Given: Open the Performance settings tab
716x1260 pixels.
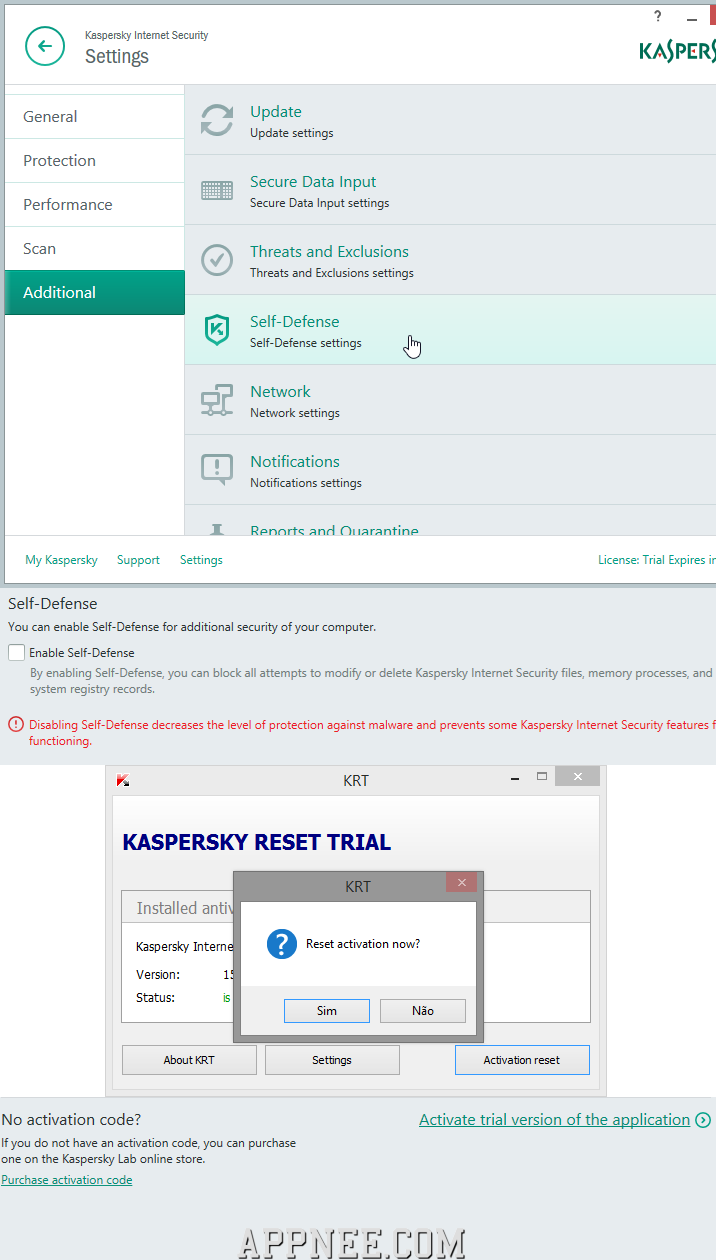Looking at the screenshot, I should (x=95, y=205).
